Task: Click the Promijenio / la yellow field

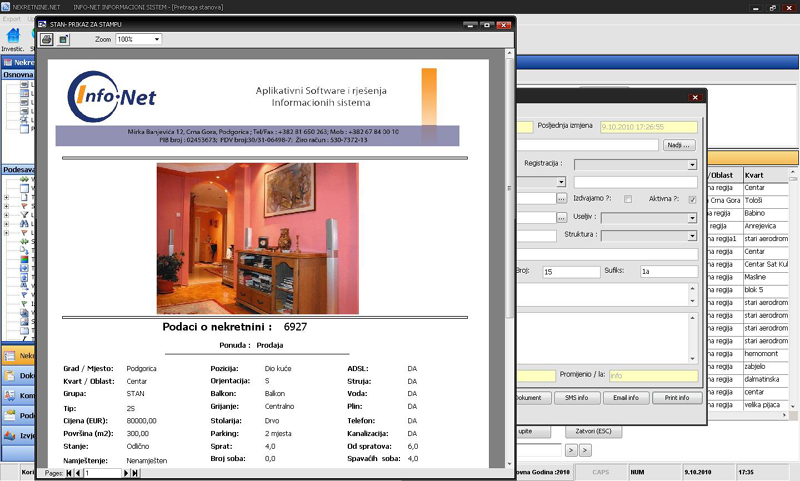Action: coord(654,376)
